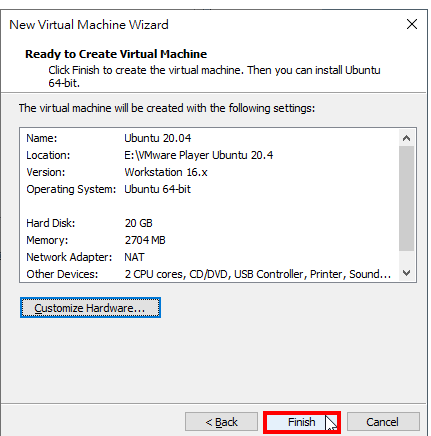This screenshot has width=431, height=436.
Task: Select the Network Adapter NAT row
Action: [x=209, y=257]
